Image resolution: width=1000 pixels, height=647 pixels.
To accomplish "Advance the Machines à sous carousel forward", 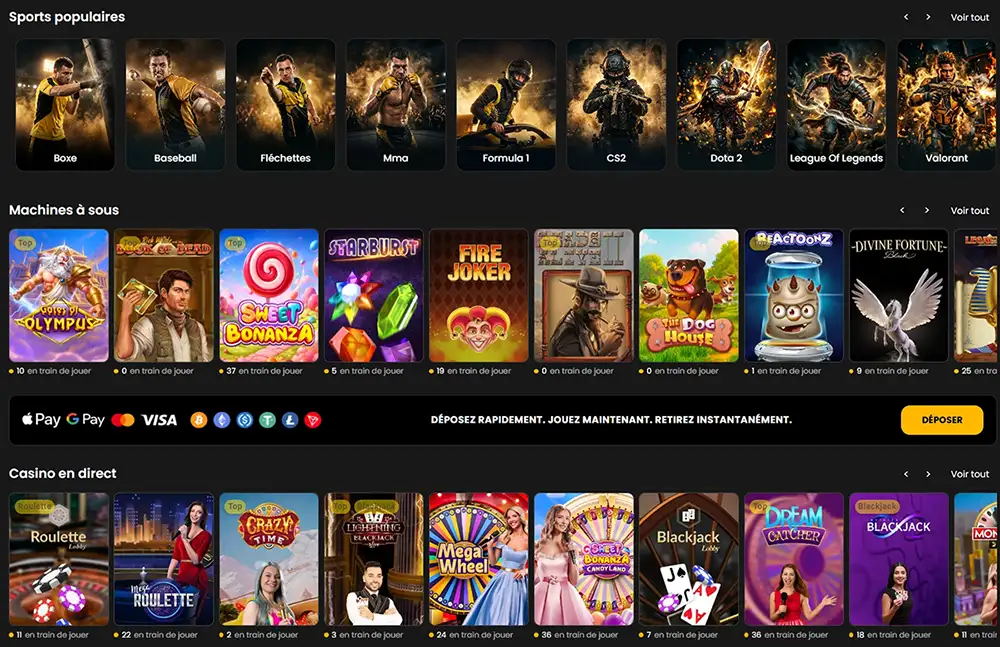I will point(929,210).
